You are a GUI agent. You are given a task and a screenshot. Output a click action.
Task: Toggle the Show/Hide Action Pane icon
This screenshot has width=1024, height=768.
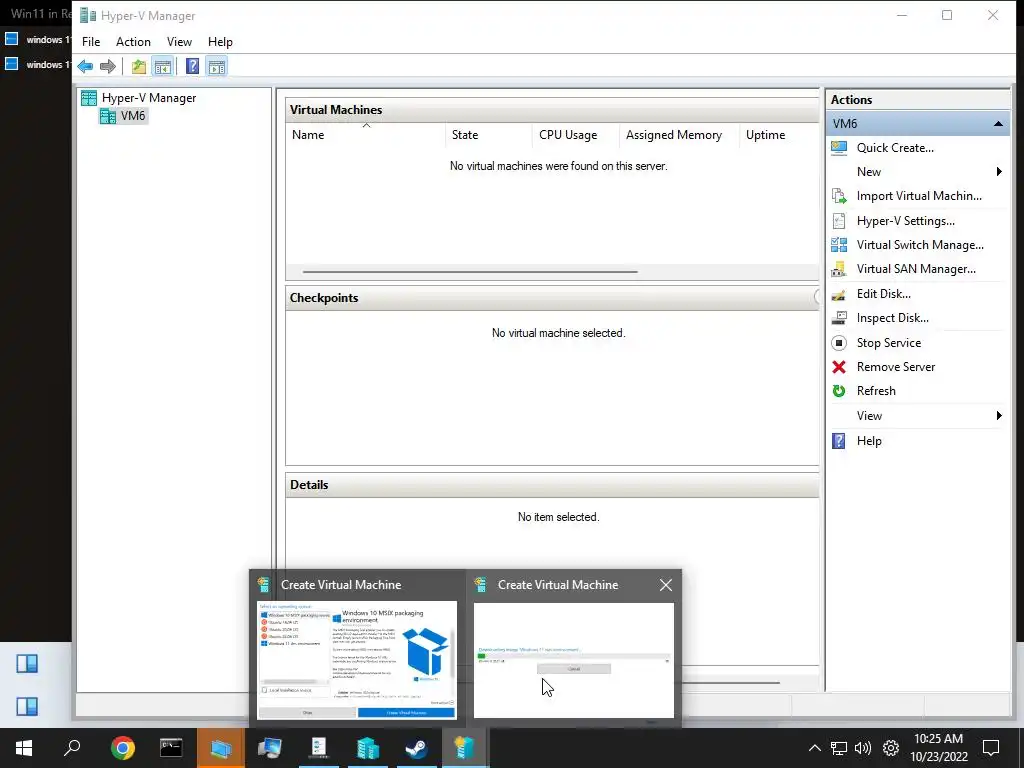217,67
